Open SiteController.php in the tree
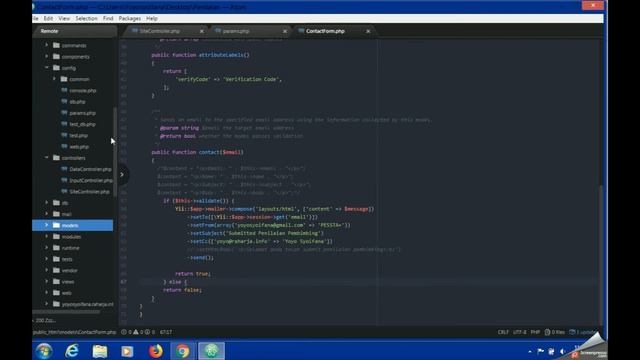 pos(89,191)
